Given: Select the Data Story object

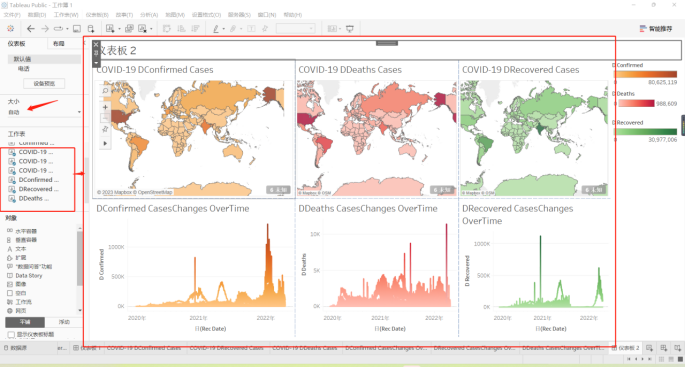Looking at the screenshot, I should tap(25, 276).
